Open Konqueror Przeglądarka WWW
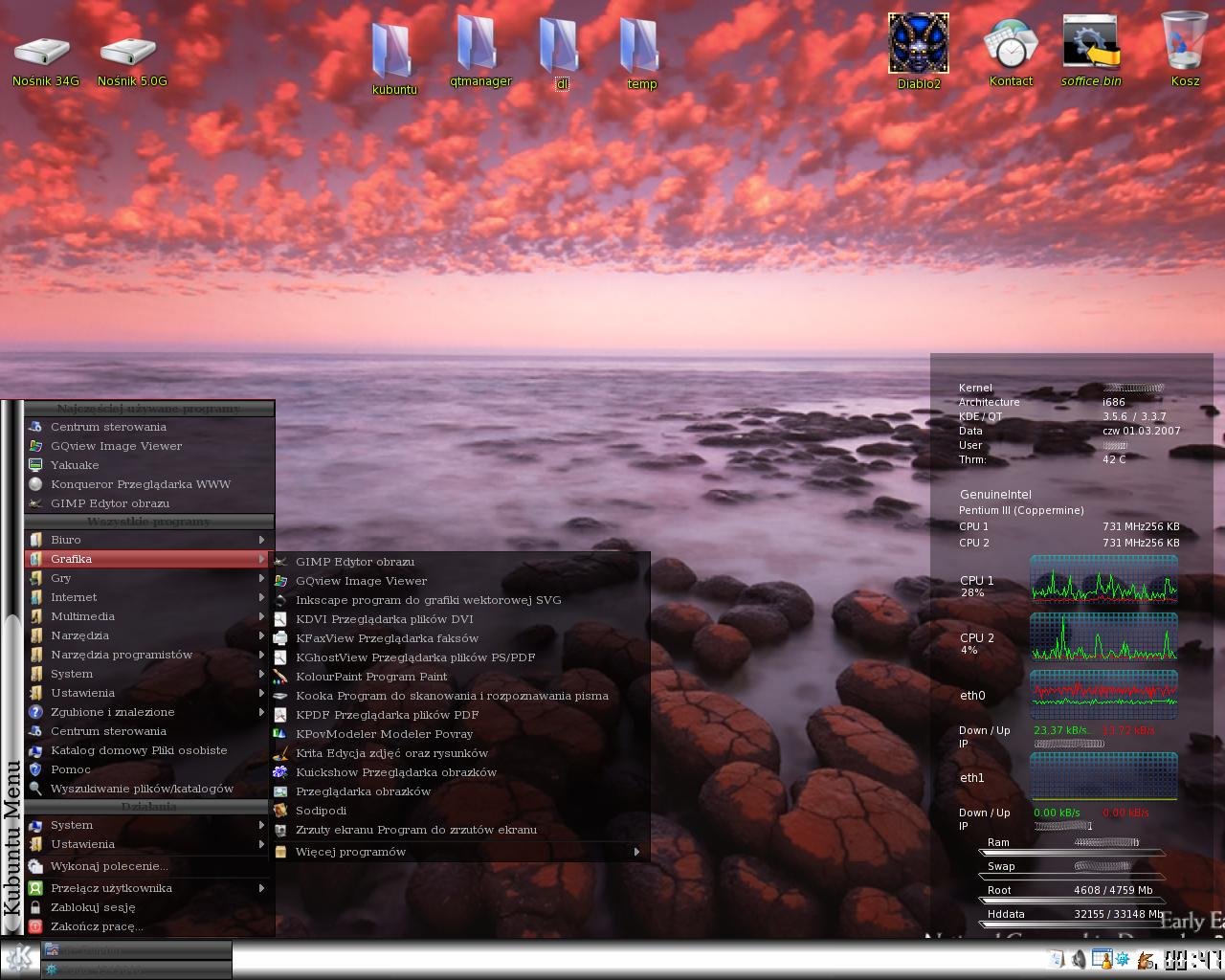Viewport: 1225px width, 980px height. coord(147,484)
